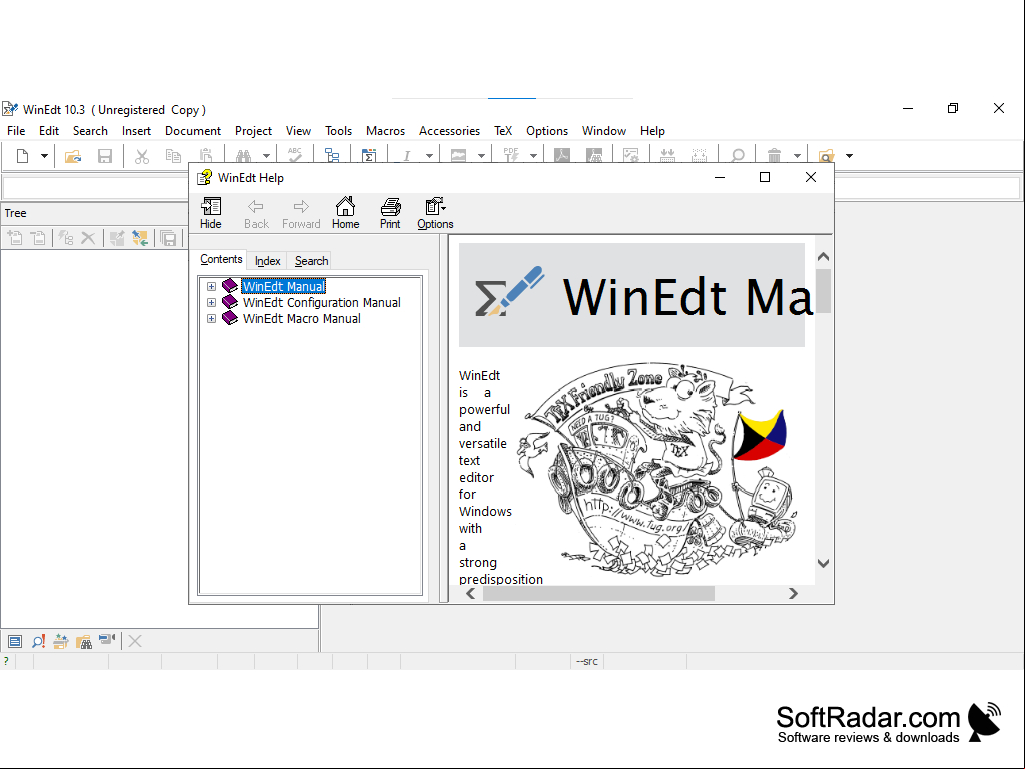The height and width of the screenshot is (769, 1025).
Task: Click the Open file folder icon
Action: pos(73,156)
